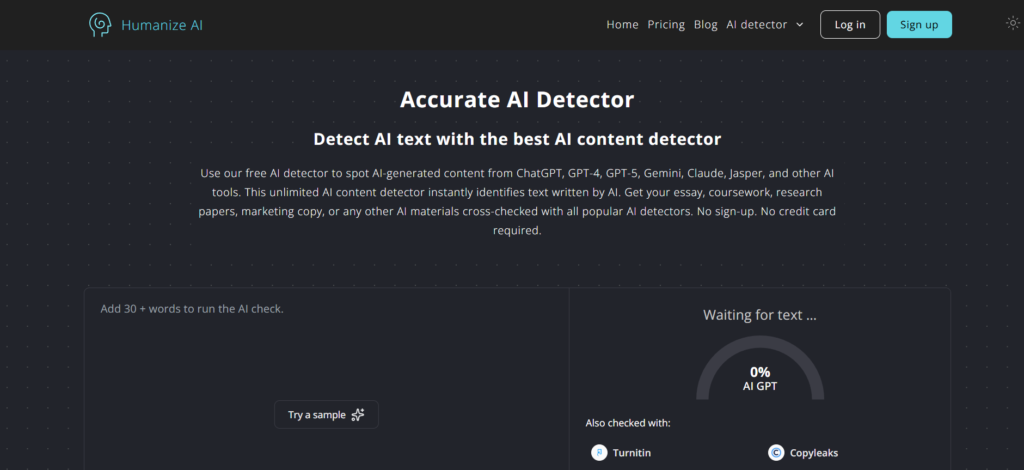The image size is (1024, 470).
Task: Click the Turnitin logo icon
Action: [599, 453]
